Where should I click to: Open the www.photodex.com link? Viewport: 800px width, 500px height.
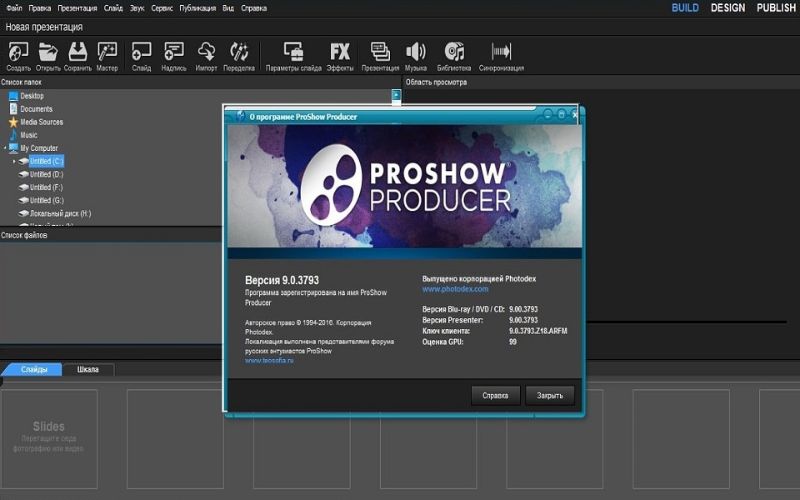tap(447, 289)
